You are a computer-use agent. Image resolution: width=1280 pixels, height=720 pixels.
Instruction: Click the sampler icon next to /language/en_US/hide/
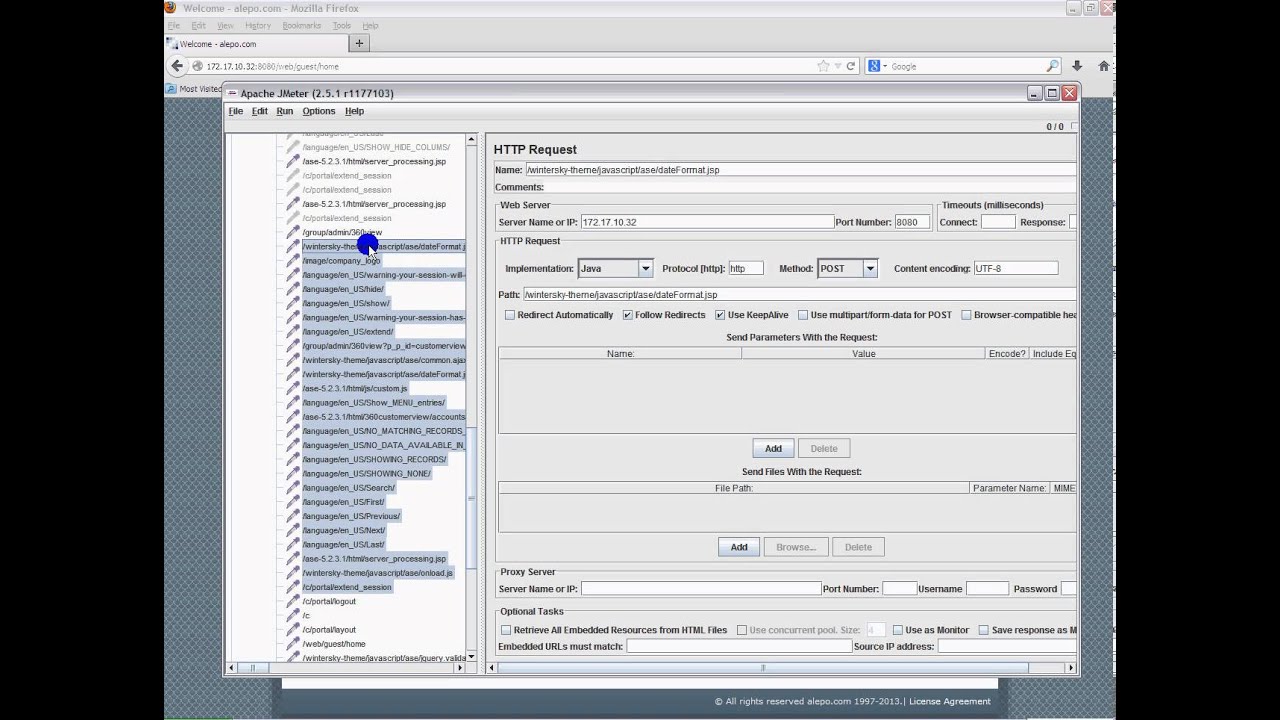pos(293,289)
